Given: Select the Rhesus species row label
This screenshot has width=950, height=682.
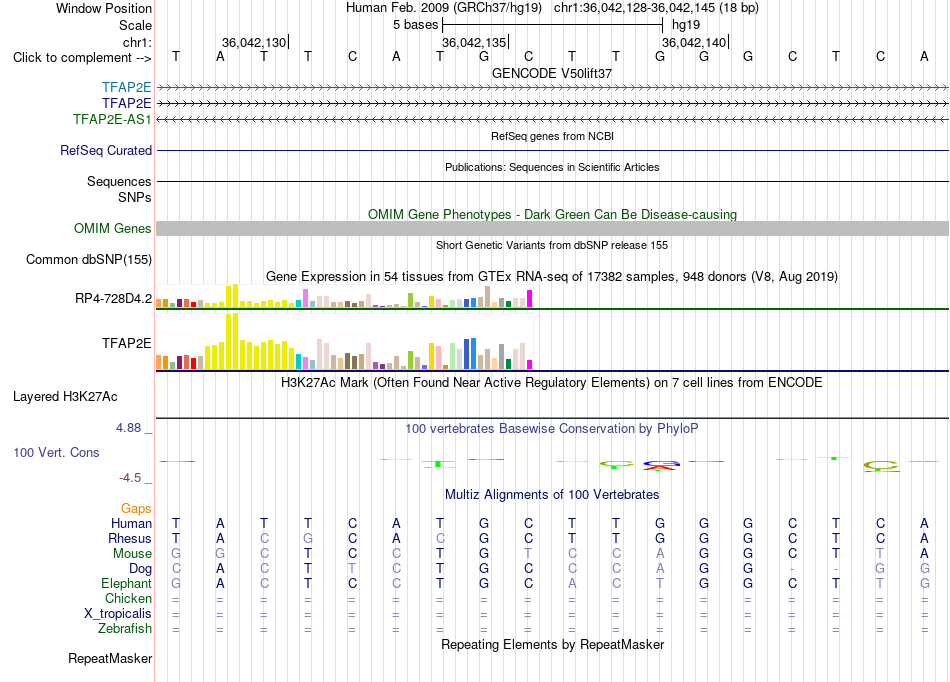Looking at the screenshot, I should click(130, 538).
